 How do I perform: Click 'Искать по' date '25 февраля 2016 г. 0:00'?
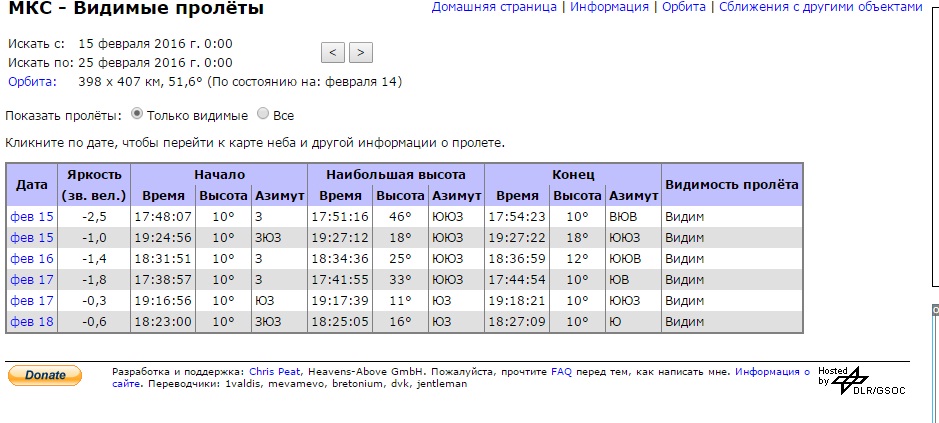(x=155, y=63)
